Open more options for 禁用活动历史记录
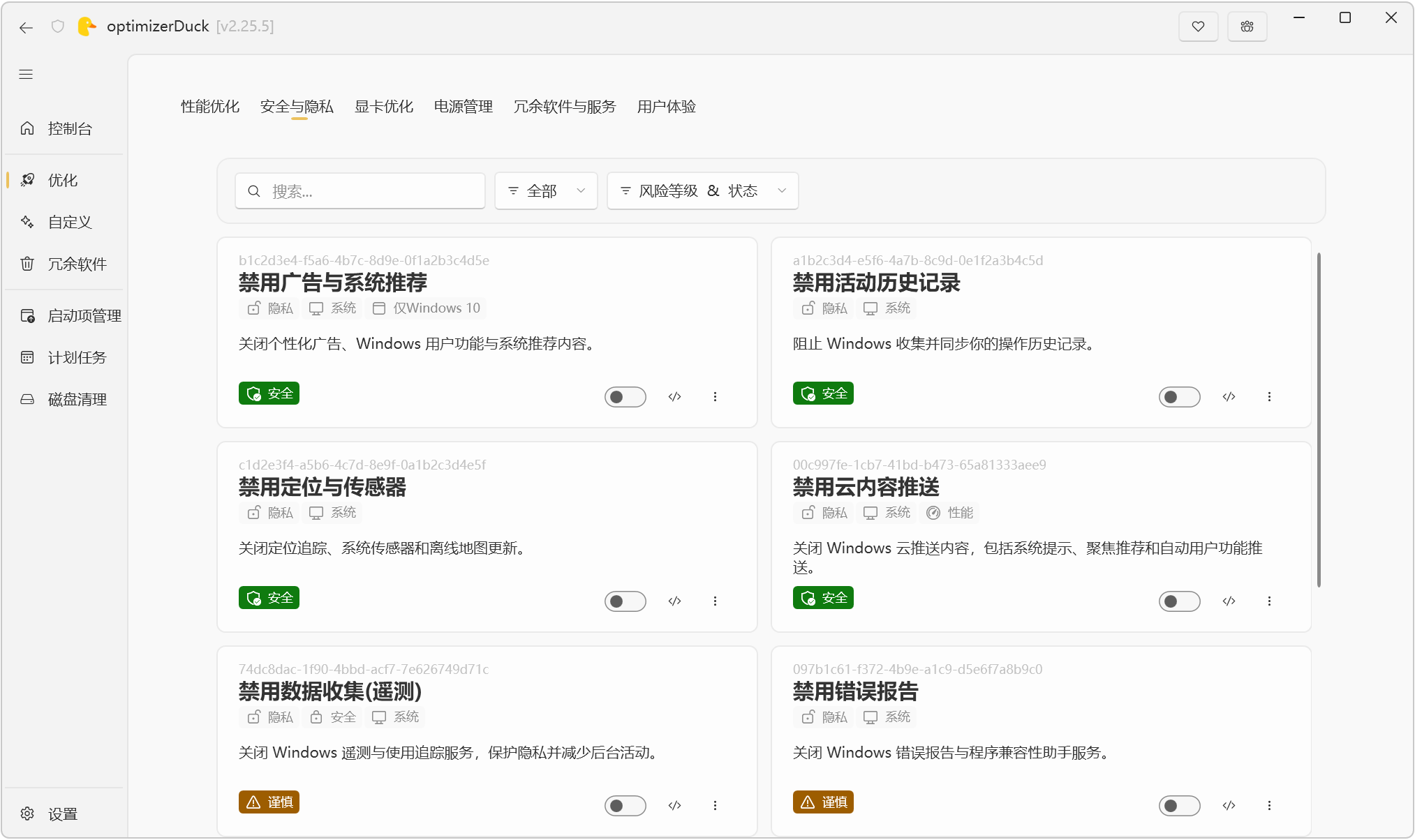The width and height of the screenshot is (1415, 840). pos(1269,397)
